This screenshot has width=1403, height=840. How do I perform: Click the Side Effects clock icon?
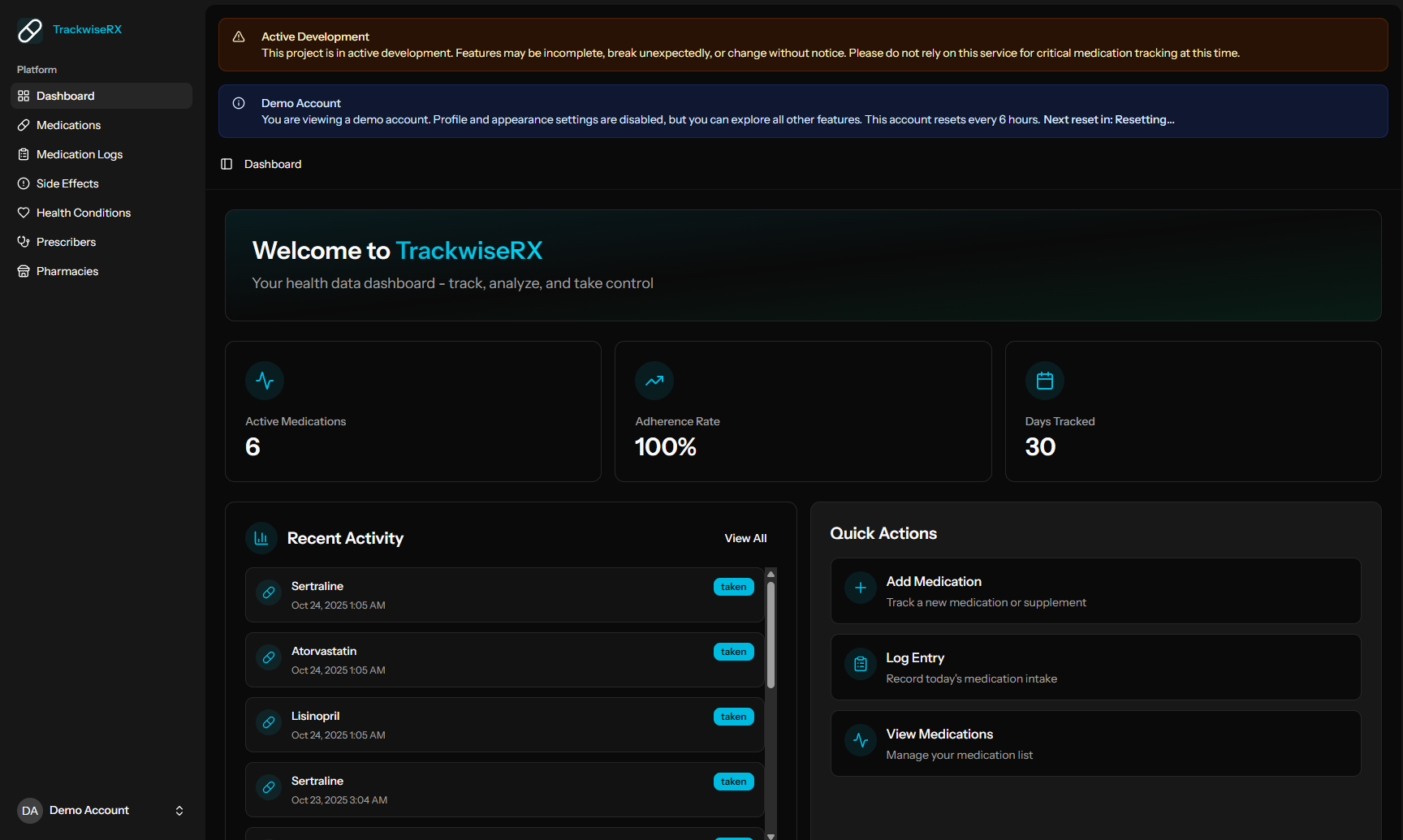pos(24,183)
